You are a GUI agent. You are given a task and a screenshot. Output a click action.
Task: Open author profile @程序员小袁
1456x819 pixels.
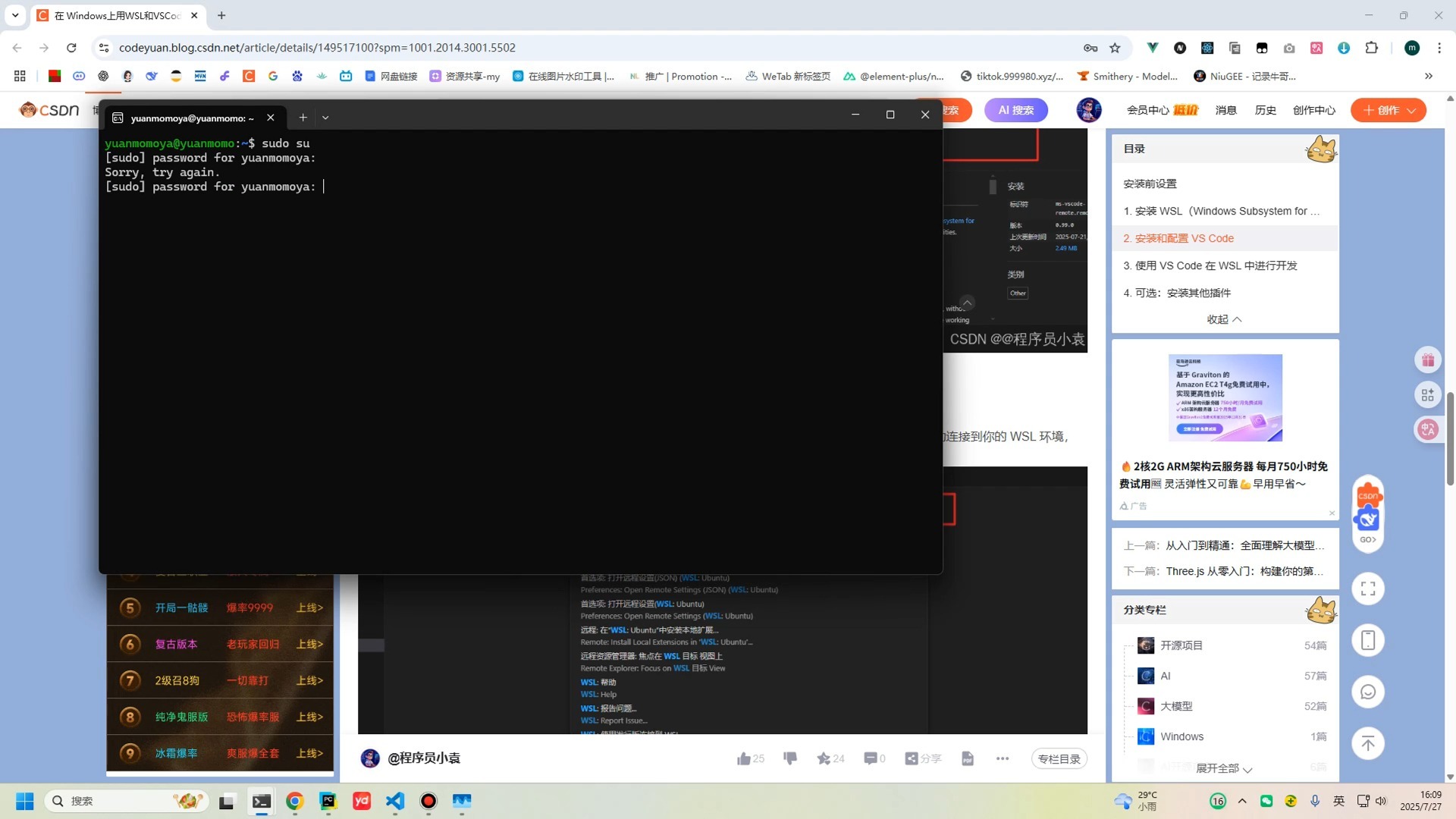click(423, 758)
